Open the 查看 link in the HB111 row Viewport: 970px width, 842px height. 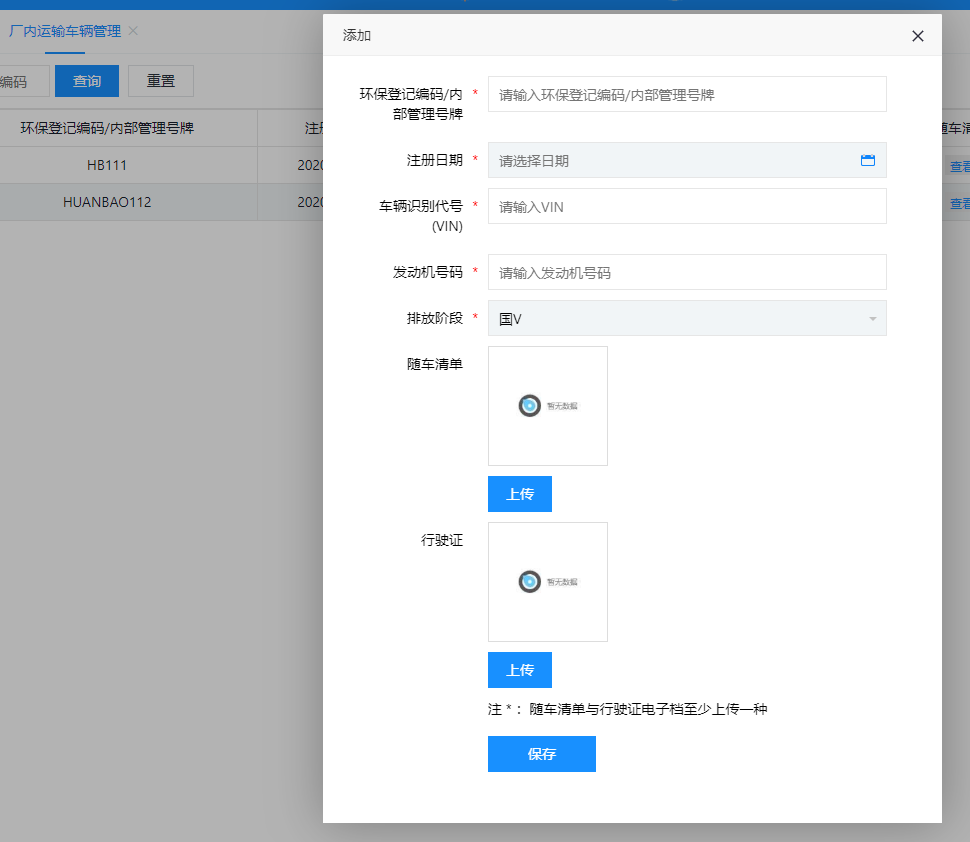[959, 167]
